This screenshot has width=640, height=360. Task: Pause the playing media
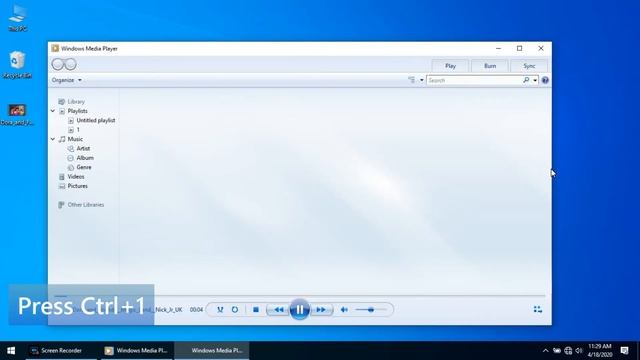(300, 310)
